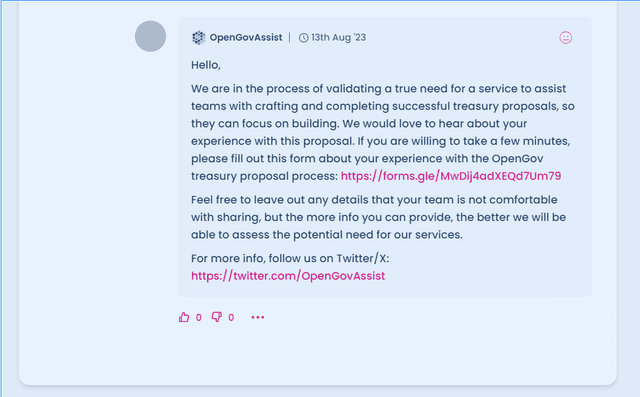
Task: Click the empty card area below the reactions
Action: coord(318,355)
